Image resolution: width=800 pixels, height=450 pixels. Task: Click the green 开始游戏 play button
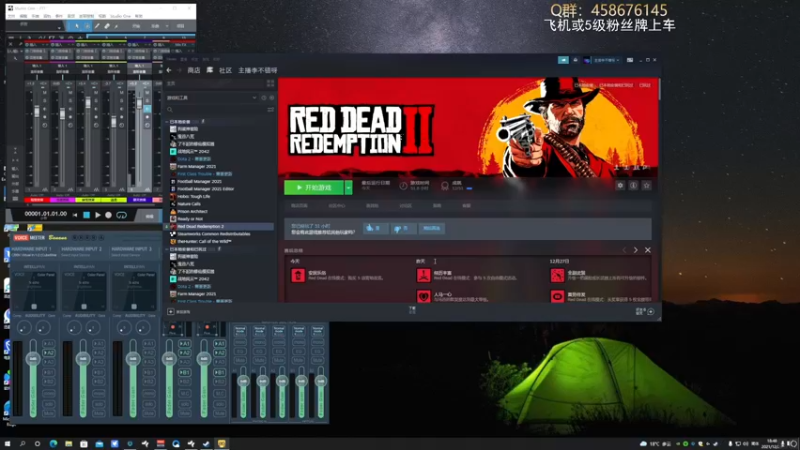point(314,188)
